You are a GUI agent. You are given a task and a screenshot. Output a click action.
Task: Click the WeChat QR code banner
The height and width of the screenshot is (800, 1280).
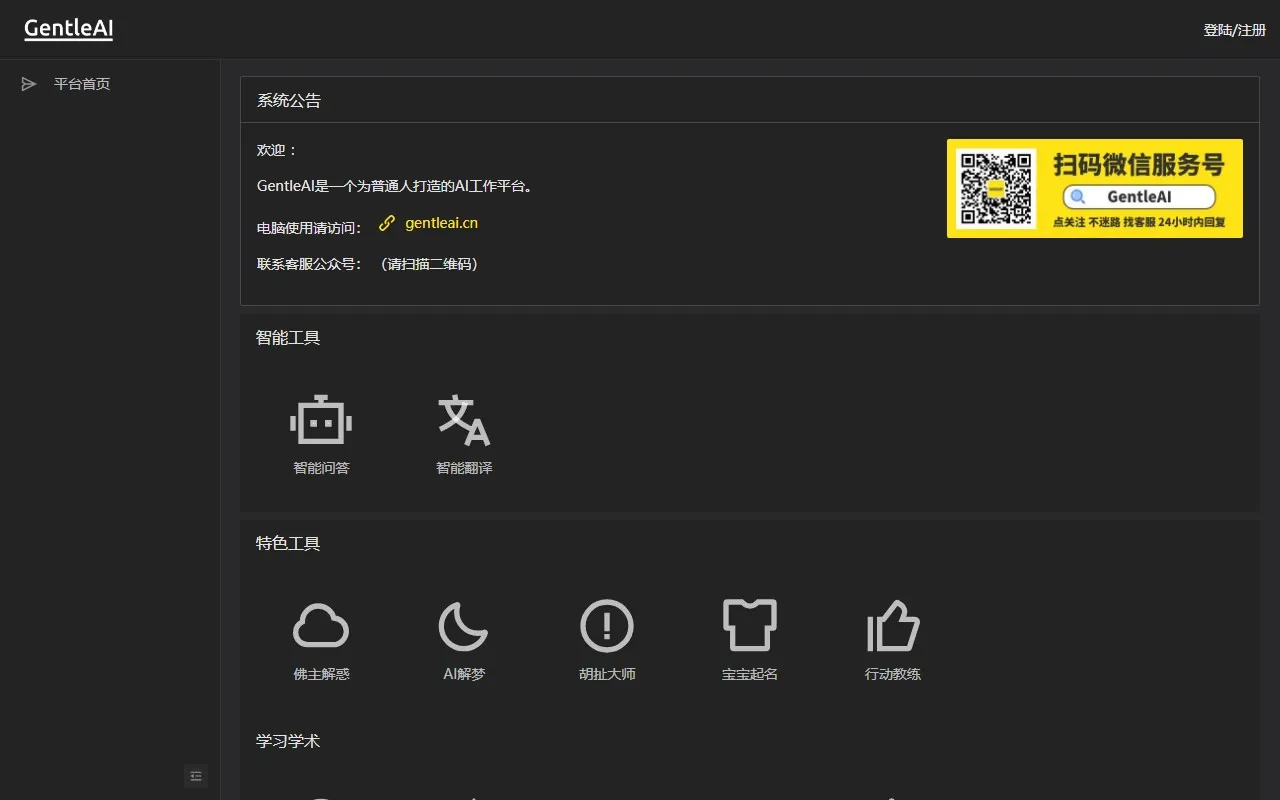point(1095,188)
